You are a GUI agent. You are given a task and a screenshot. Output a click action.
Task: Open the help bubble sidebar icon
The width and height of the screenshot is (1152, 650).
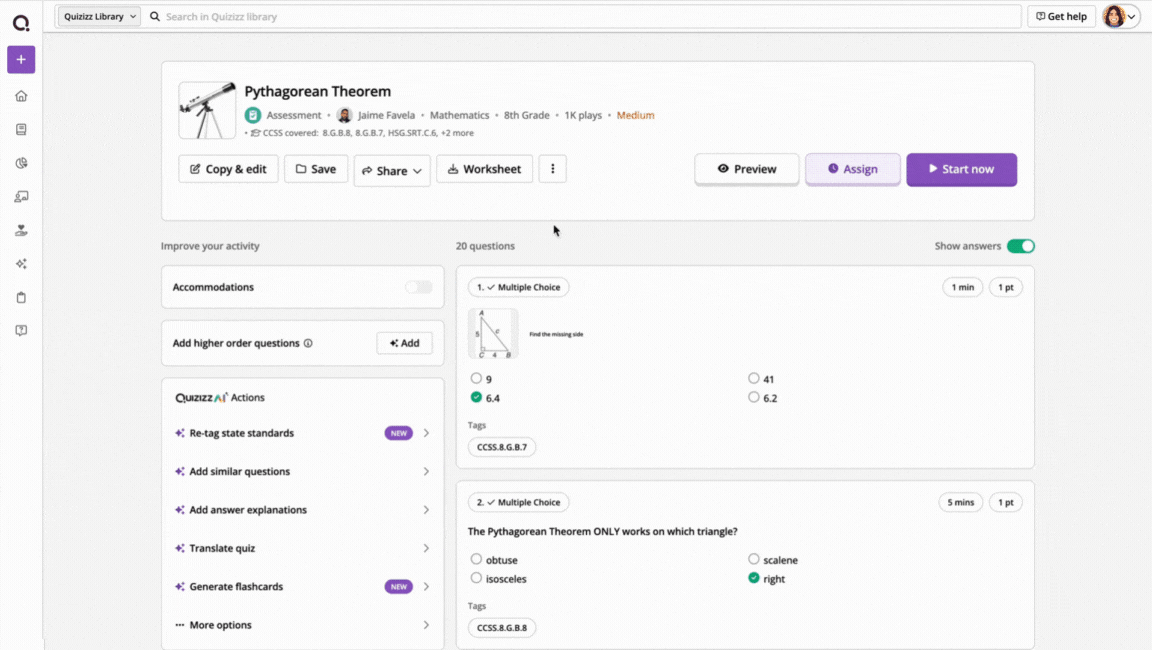pyautogui.click(x=21, y=331)
